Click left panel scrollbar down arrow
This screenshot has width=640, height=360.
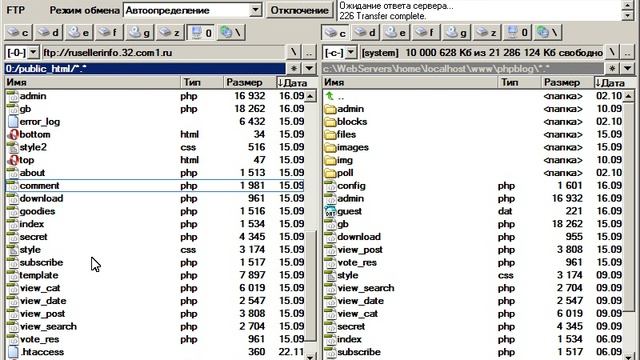click(x=311, y=356)
